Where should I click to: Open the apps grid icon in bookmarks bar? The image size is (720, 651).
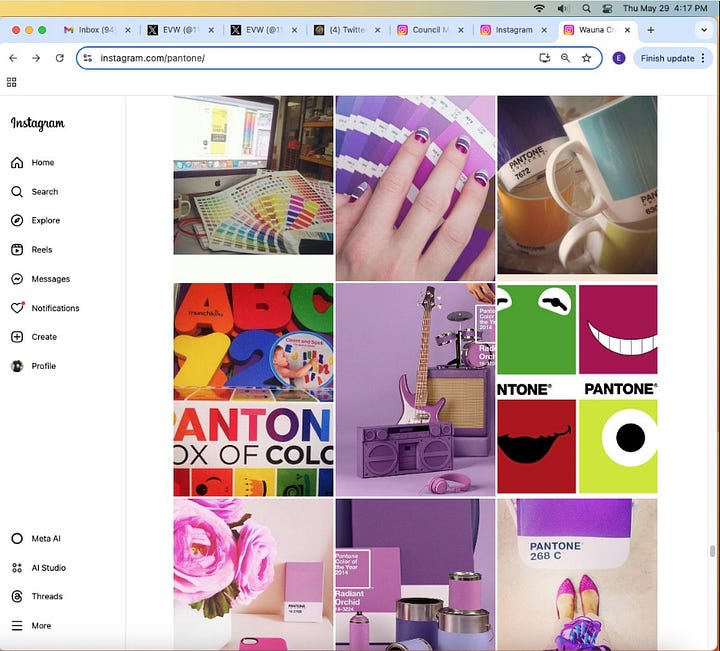click(11, 82)
